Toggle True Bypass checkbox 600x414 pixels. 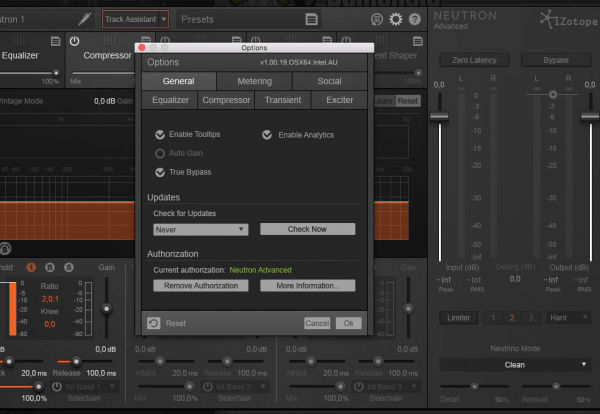click(160, 172)
